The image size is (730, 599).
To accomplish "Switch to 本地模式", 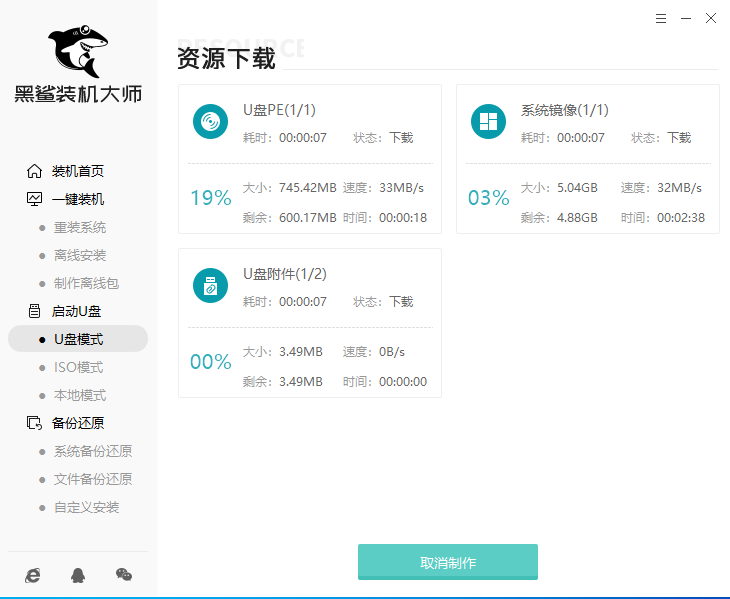I will tap(79, 395).
